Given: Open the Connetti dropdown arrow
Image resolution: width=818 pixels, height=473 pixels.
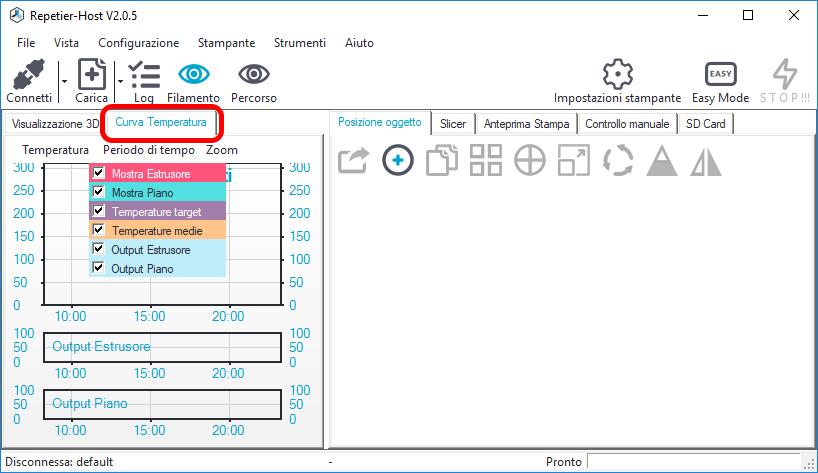Looking at the screenshot, I should [64, 81].
